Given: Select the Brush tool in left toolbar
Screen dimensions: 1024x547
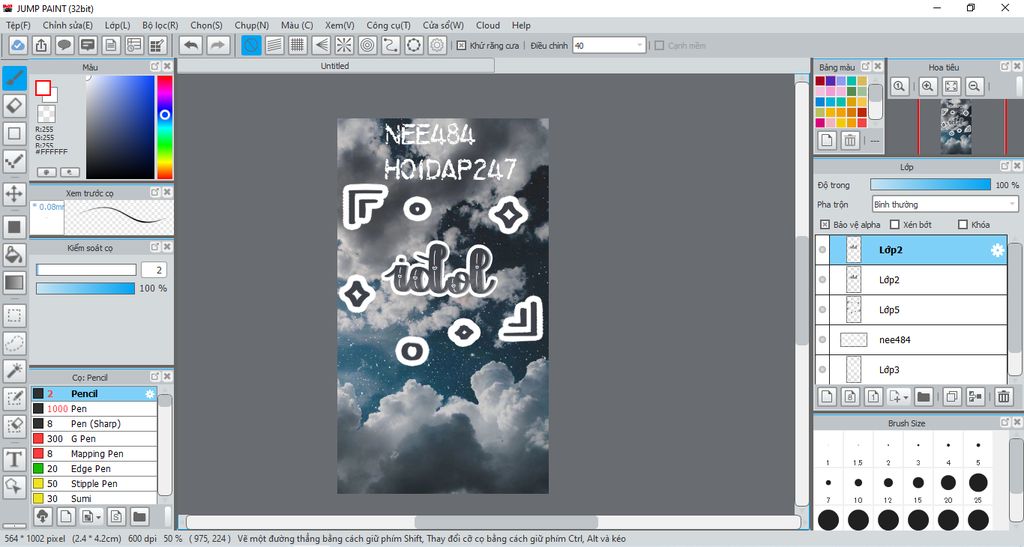Looking at the screenshot, I should pos(14,78).
